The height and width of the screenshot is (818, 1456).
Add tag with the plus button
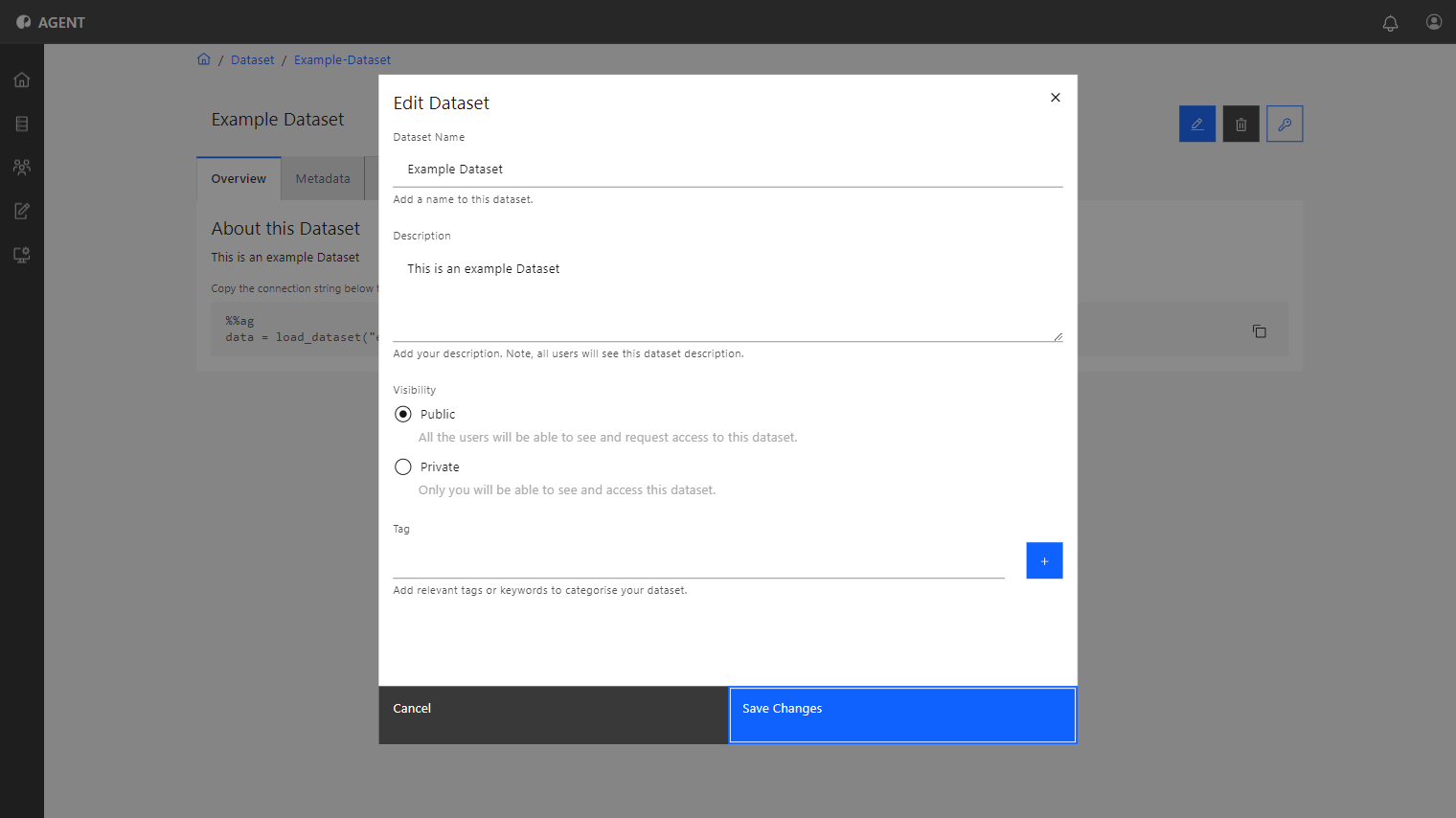(x=1044, y=560)
